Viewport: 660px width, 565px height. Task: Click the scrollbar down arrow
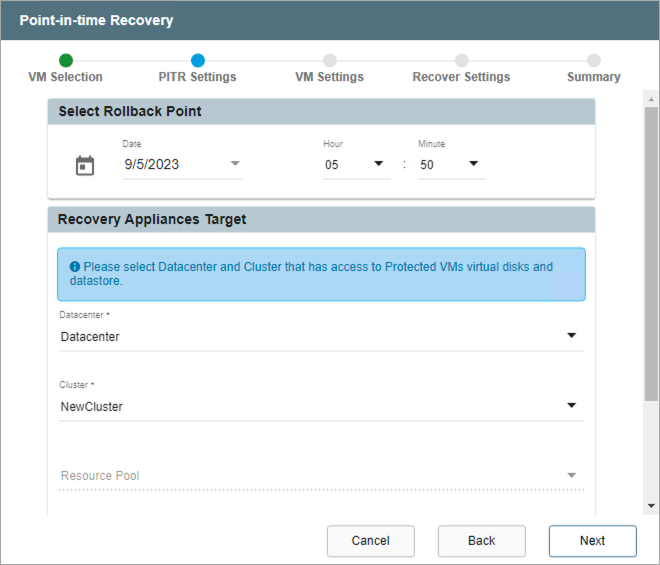click(x=651, y=507)
